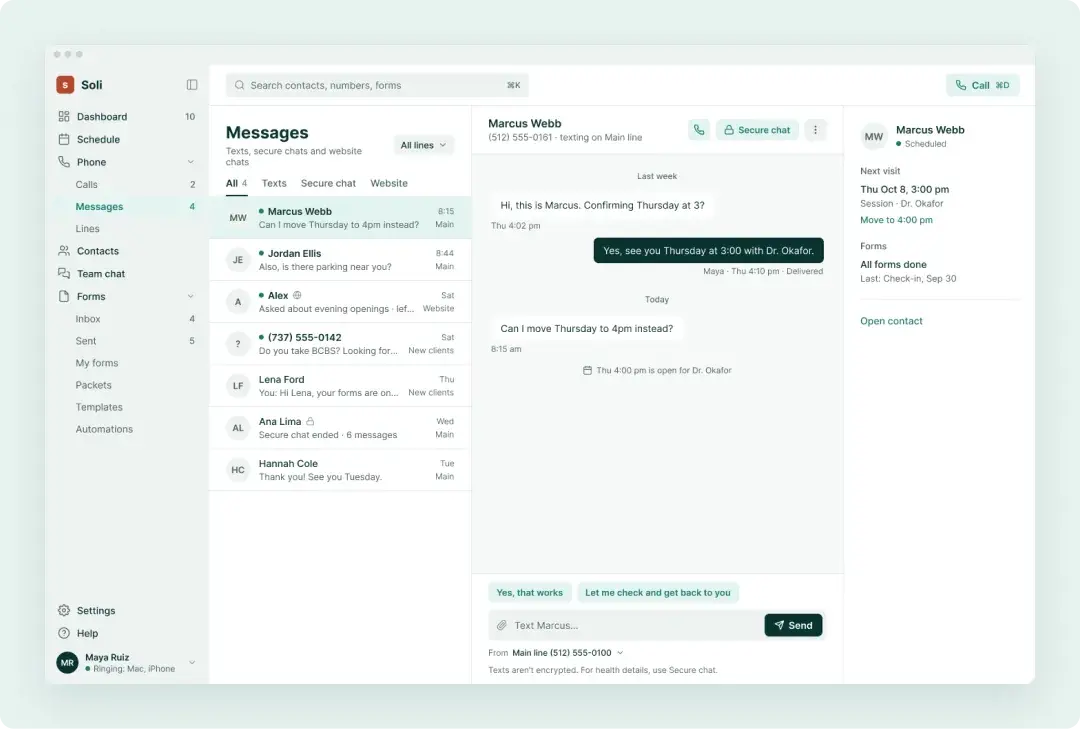Collapse the Forms section chevron
The height and width of the screenshot is (729, 1080).
click(x=191, y=296)
